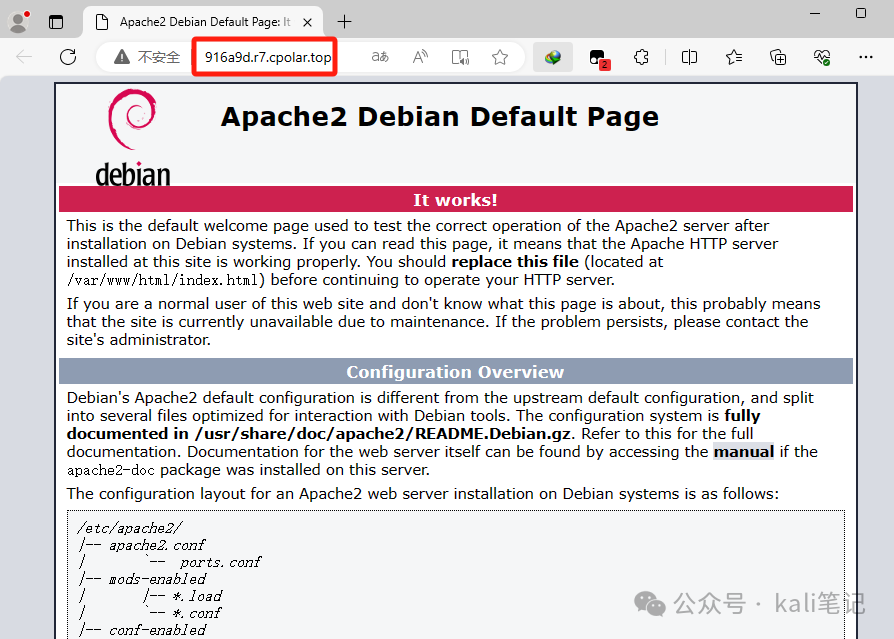The height and width of the screenshot is (639, 894).
Task: Open the manual link
Action: [x=743, y=451]
